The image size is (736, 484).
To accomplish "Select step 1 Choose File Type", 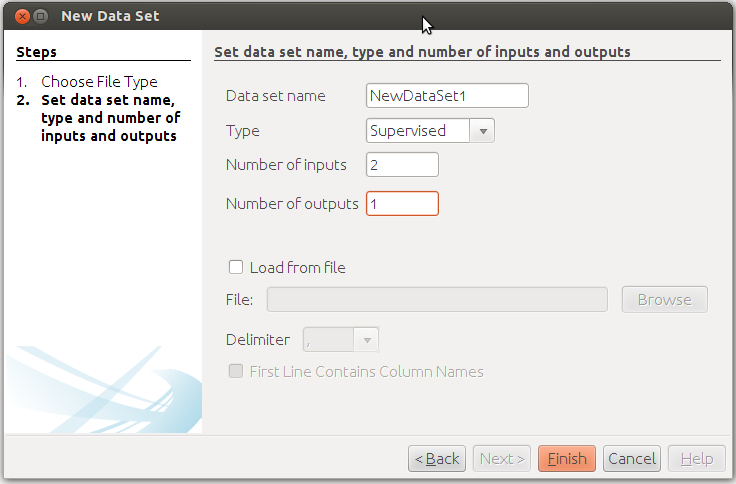I will point(99,82).
